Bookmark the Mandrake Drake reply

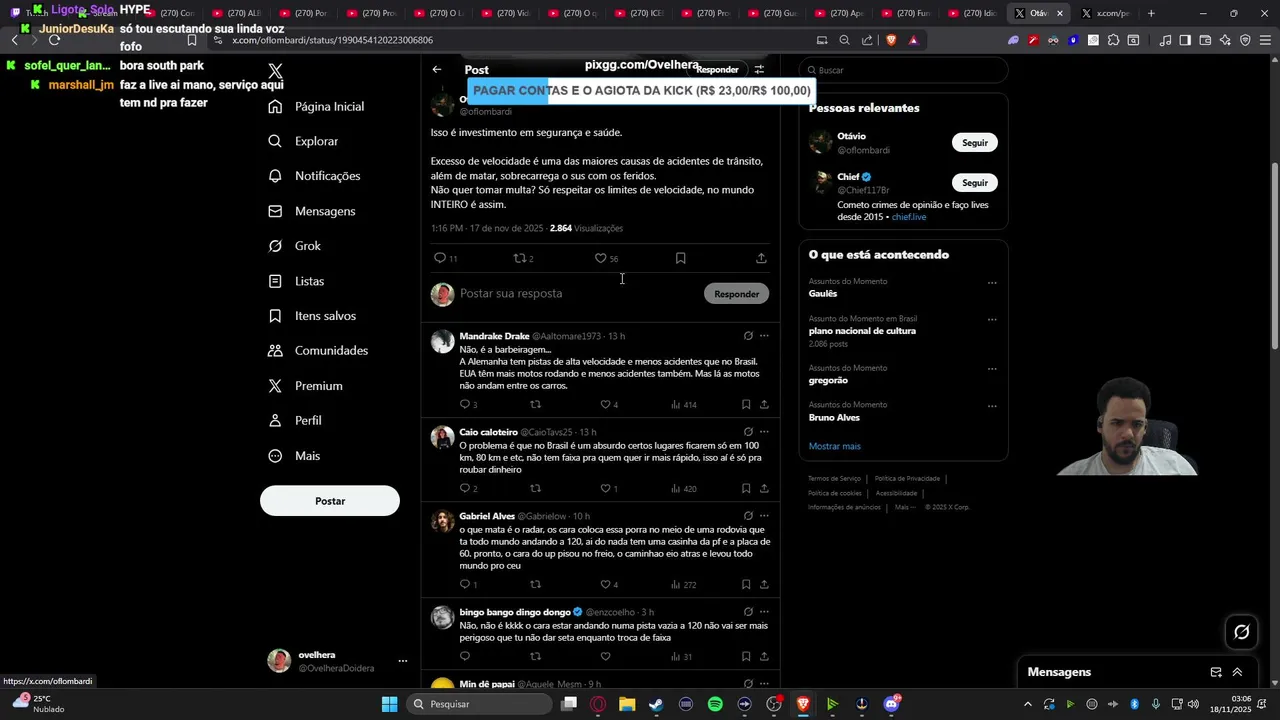point(746,405)
